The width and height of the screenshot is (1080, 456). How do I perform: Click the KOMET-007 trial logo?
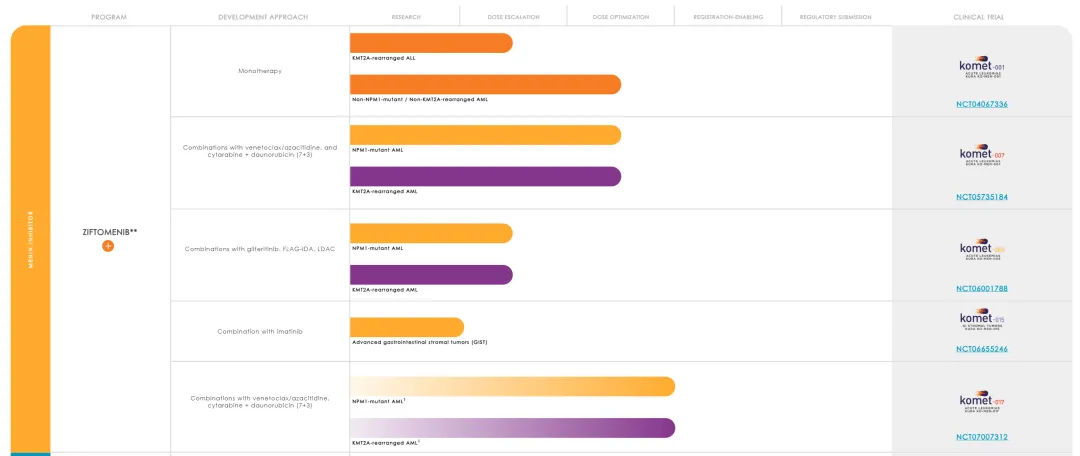981,157
